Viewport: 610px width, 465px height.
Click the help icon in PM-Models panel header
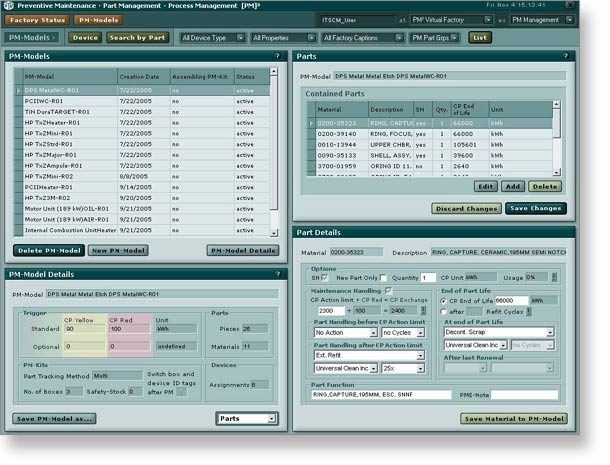[275, 58]
